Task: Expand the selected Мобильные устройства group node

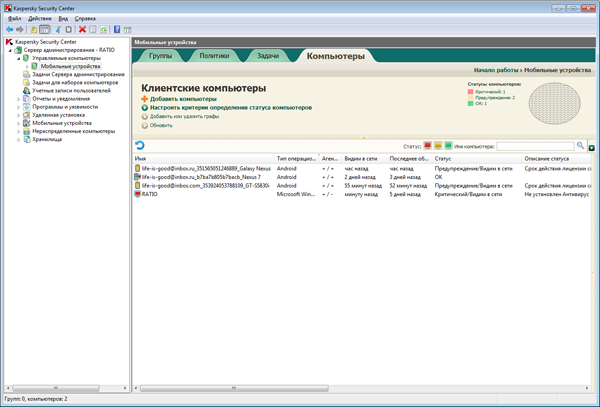Action: click(27, 67)
